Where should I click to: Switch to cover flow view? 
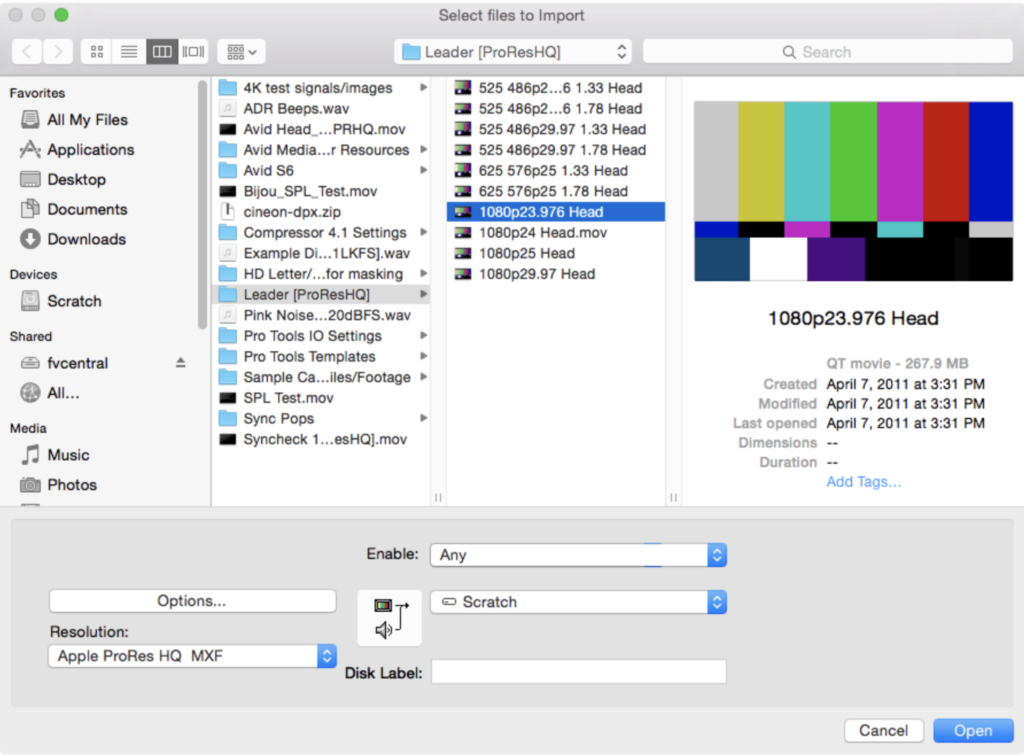(193, 52)
